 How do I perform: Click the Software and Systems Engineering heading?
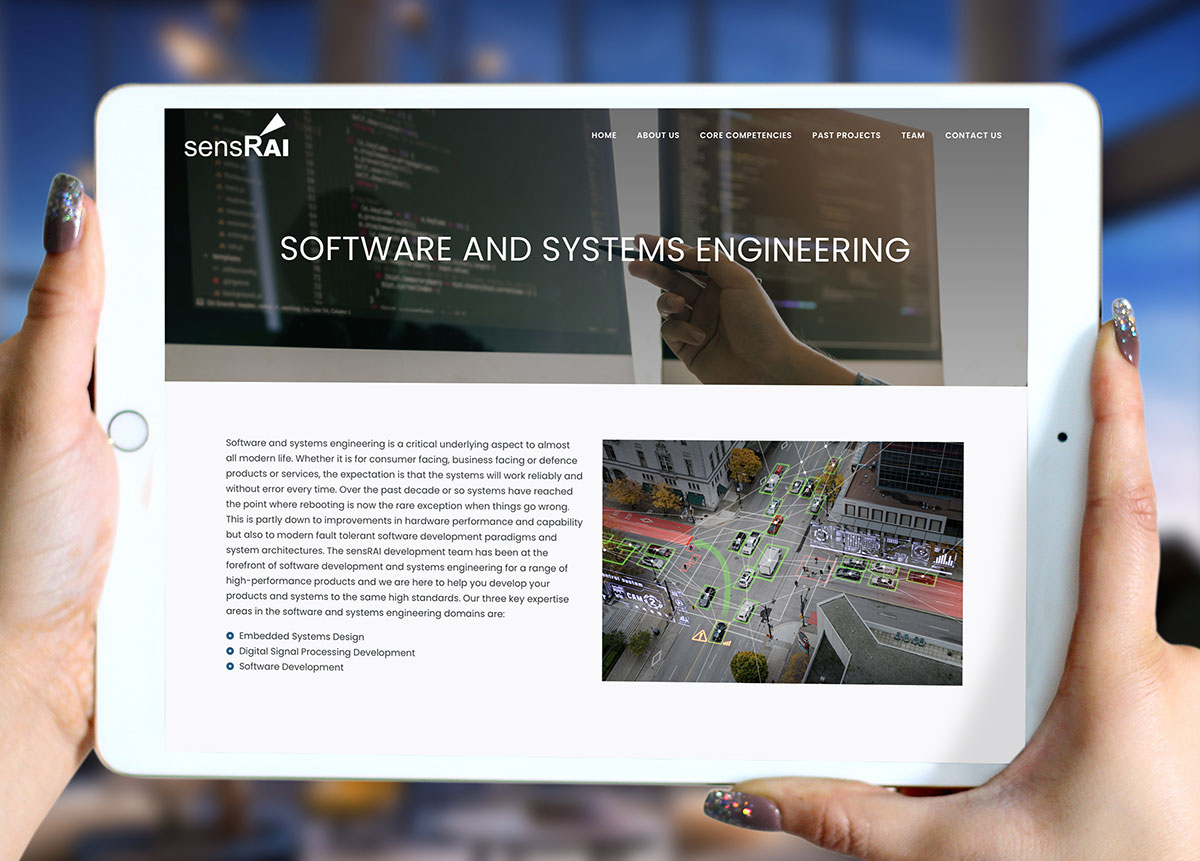[595, 249]
